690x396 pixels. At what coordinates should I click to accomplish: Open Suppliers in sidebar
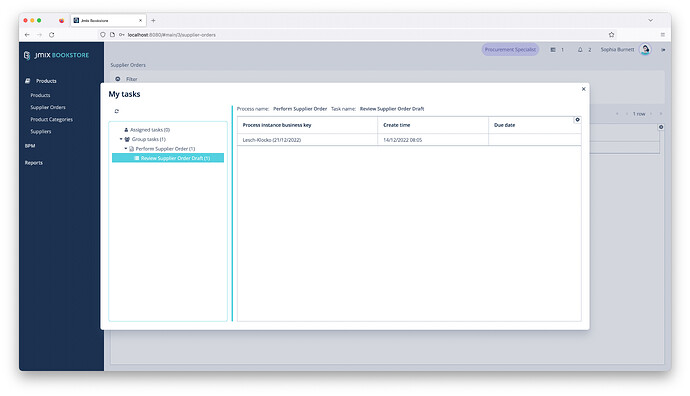pyautogui.click(x=40, y=132)
